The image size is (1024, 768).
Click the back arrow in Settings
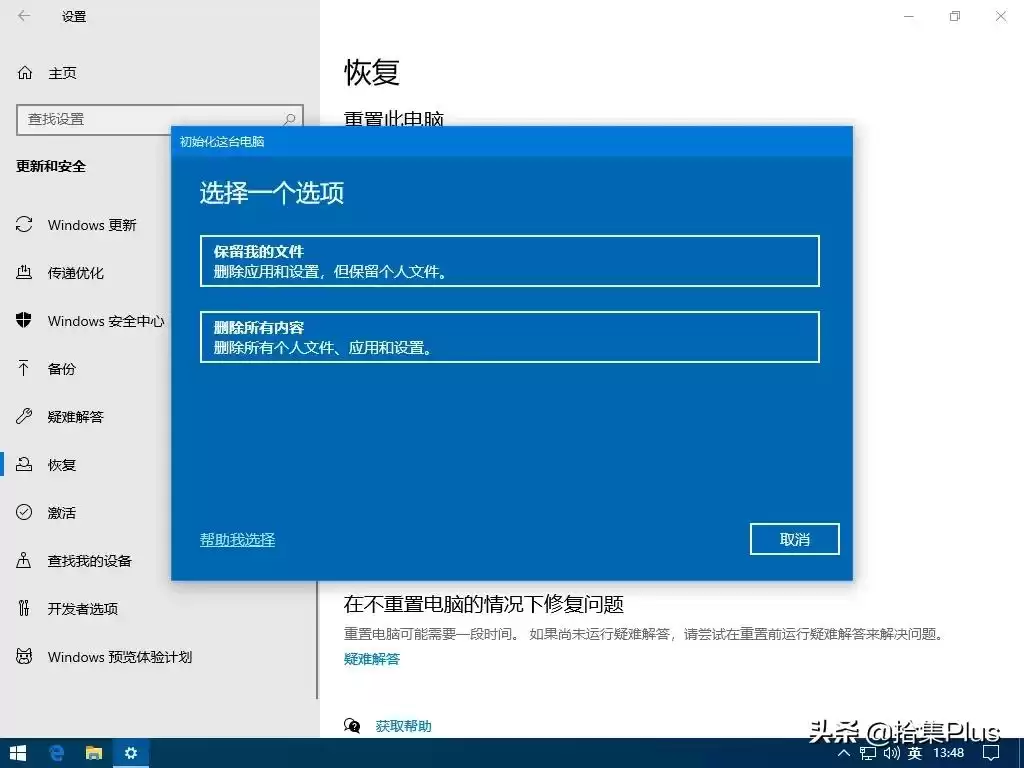(x=24, y=16)
